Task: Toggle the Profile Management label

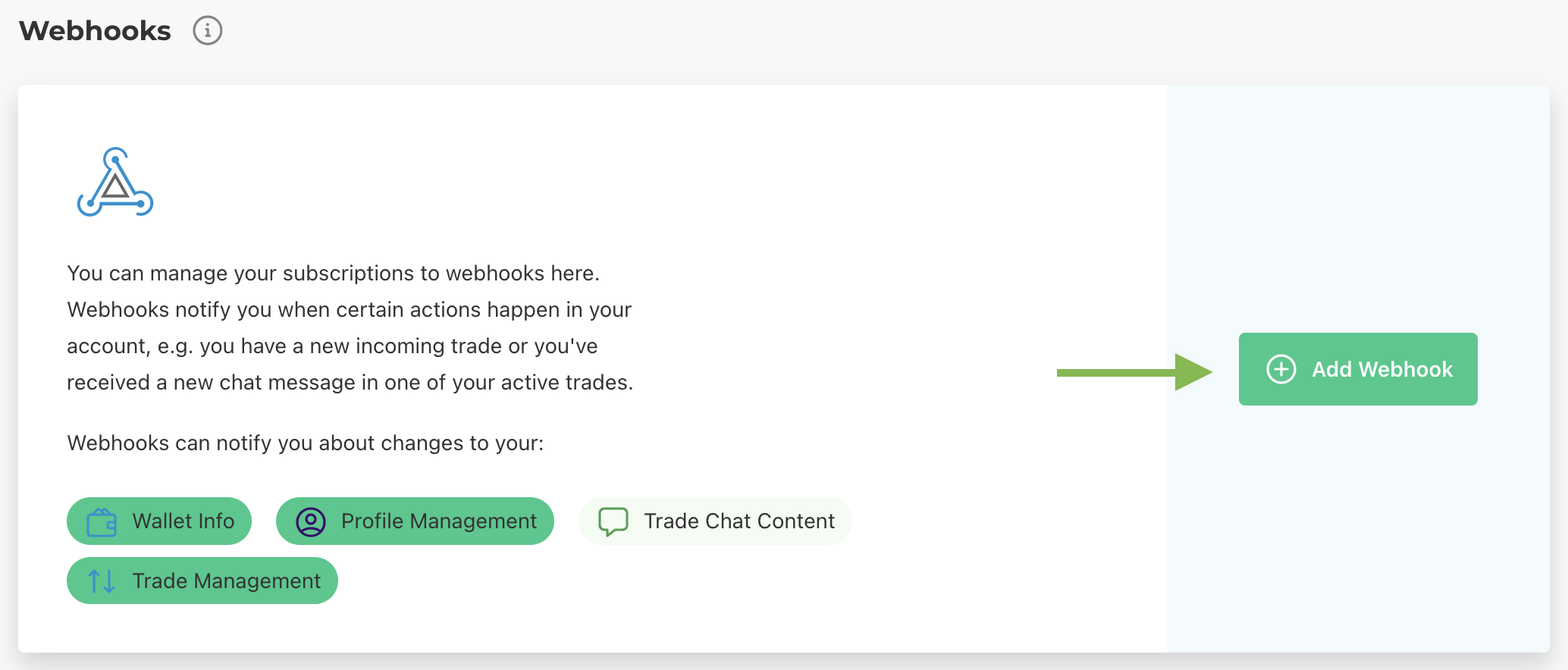Action: [438, 521]
